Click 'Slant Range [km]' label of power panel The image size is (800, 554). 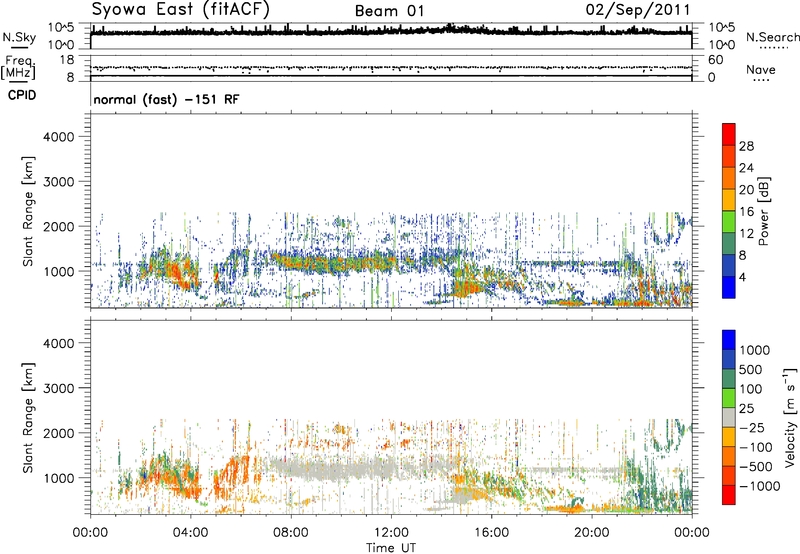(x=28, y=211)
